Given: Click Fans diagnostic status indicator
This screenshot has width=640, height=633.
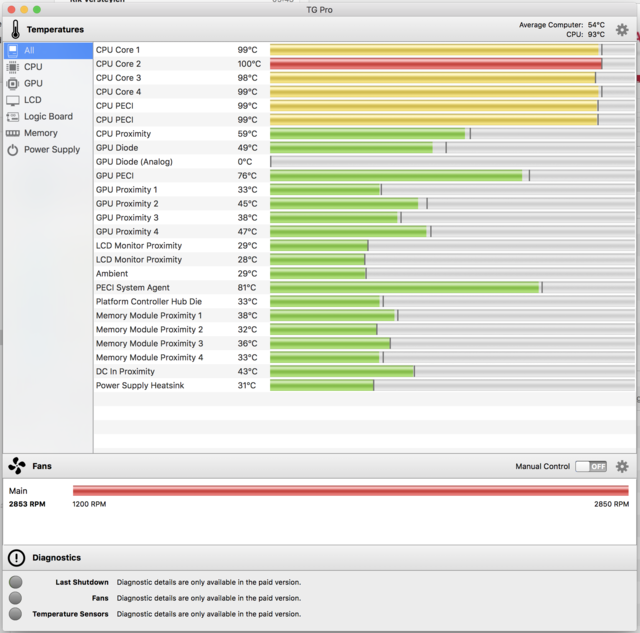Looking at the screenshot, I should pos(16,598).
